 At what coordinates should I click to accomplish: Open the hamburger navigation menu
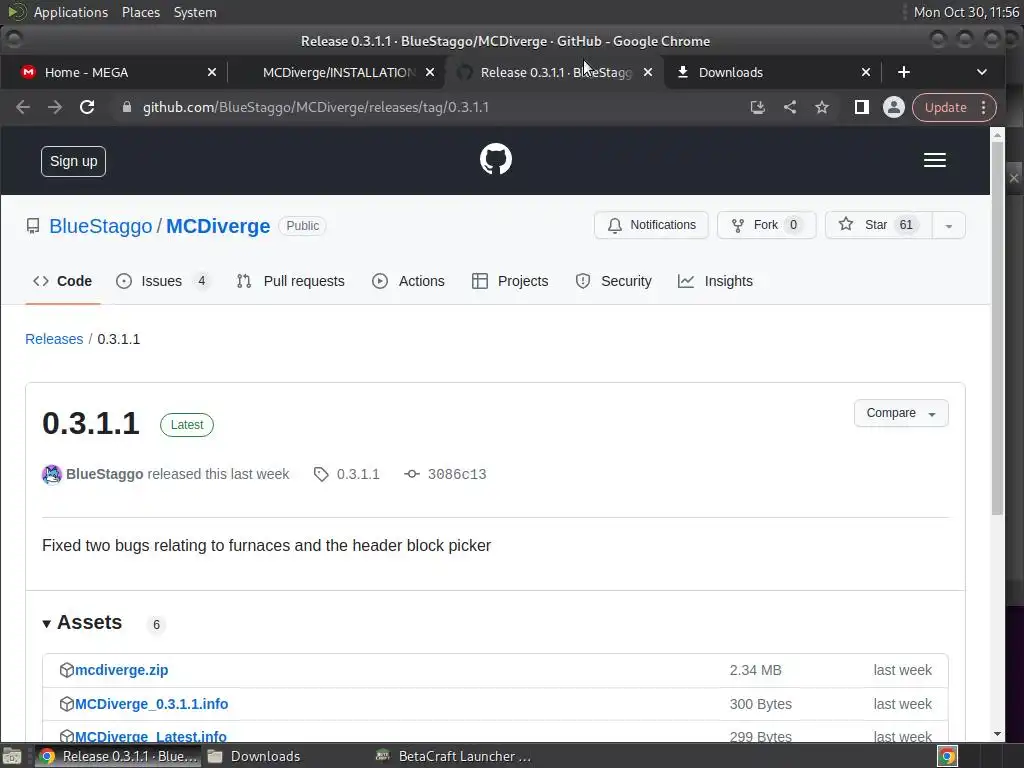point(935,160)
